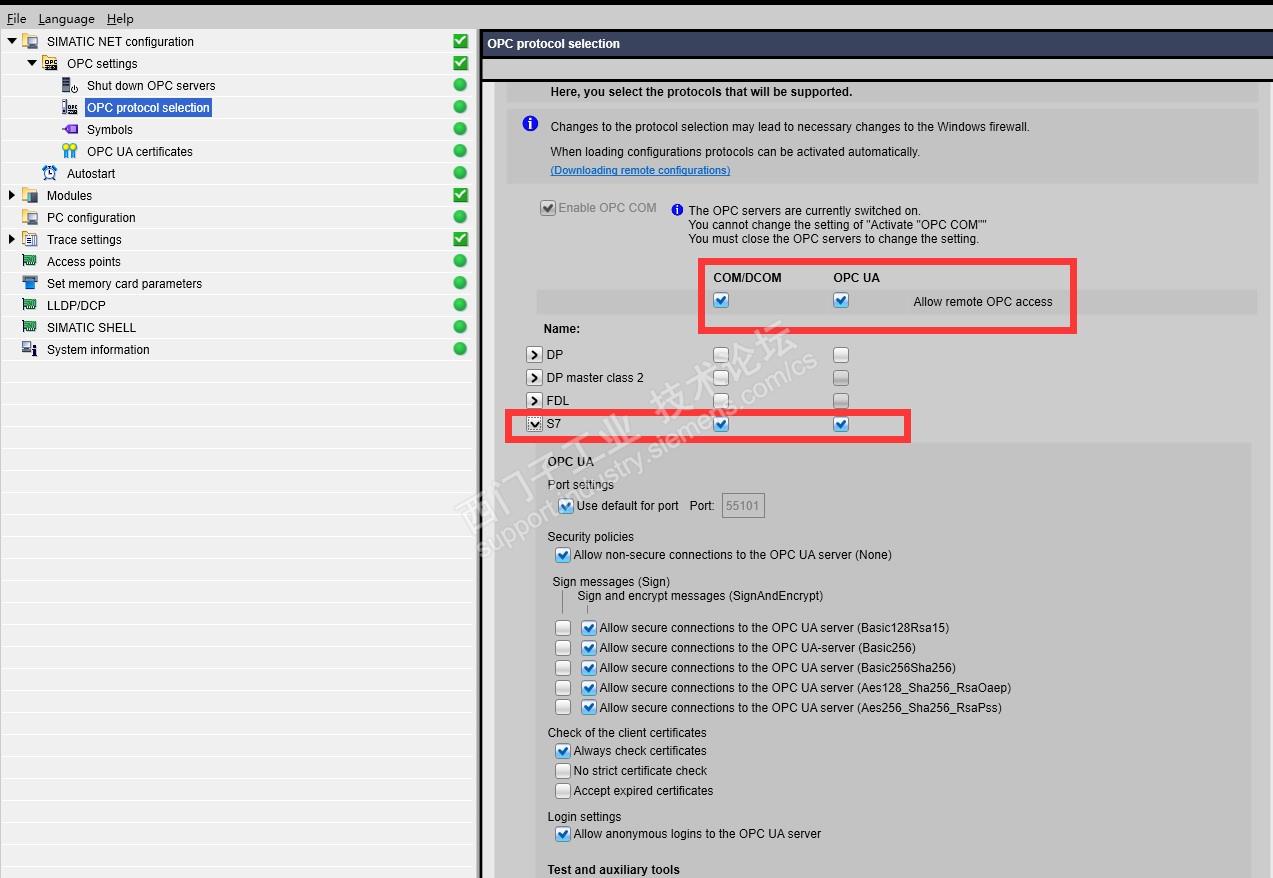1273x878 pixels.
Task: Click the LLDP/DCP icon
Action: click(x=30, y=305)
